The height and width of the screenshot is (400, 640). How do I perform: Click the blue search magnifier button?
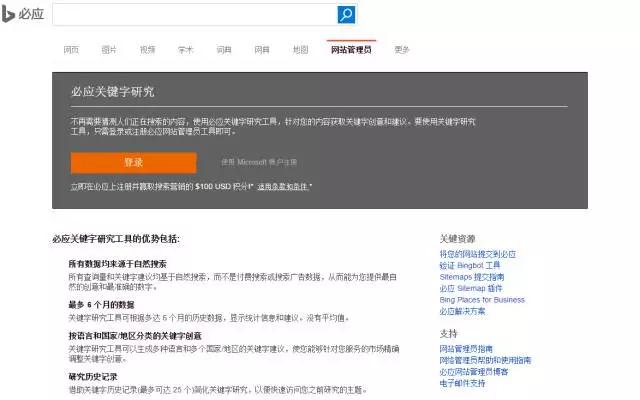pyautogui.click(x=346, y=15)
